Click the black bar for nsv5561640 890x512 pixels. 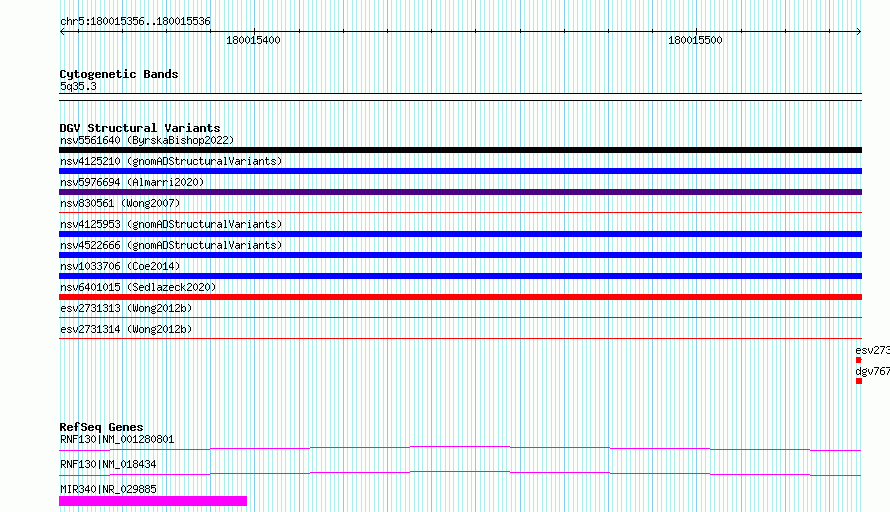coord(460,150)
